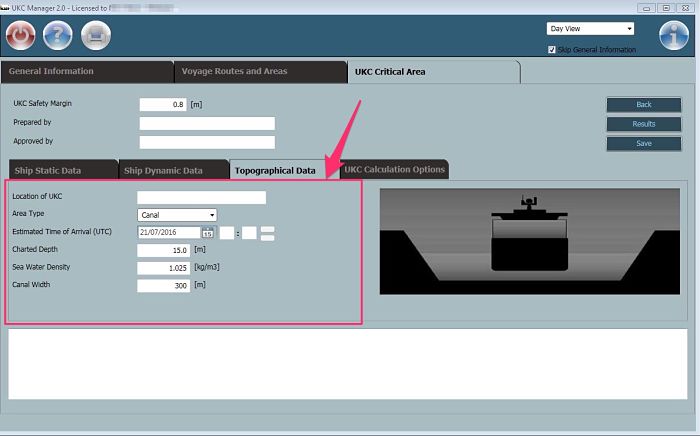Select the Ship Static Data tab
The width and height of the screenshot is (700, 436).
point(60,170)
